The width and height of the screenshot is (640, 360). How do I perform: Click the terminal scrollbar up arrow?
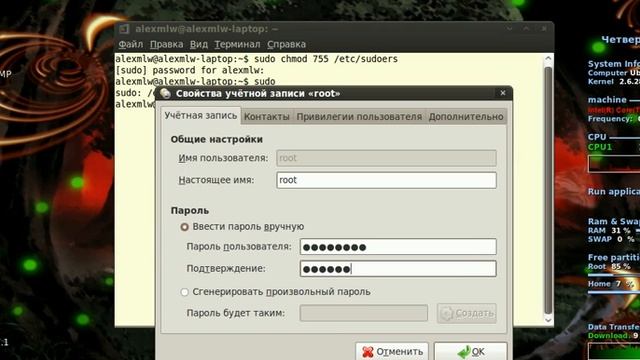[x=548, y=59]
